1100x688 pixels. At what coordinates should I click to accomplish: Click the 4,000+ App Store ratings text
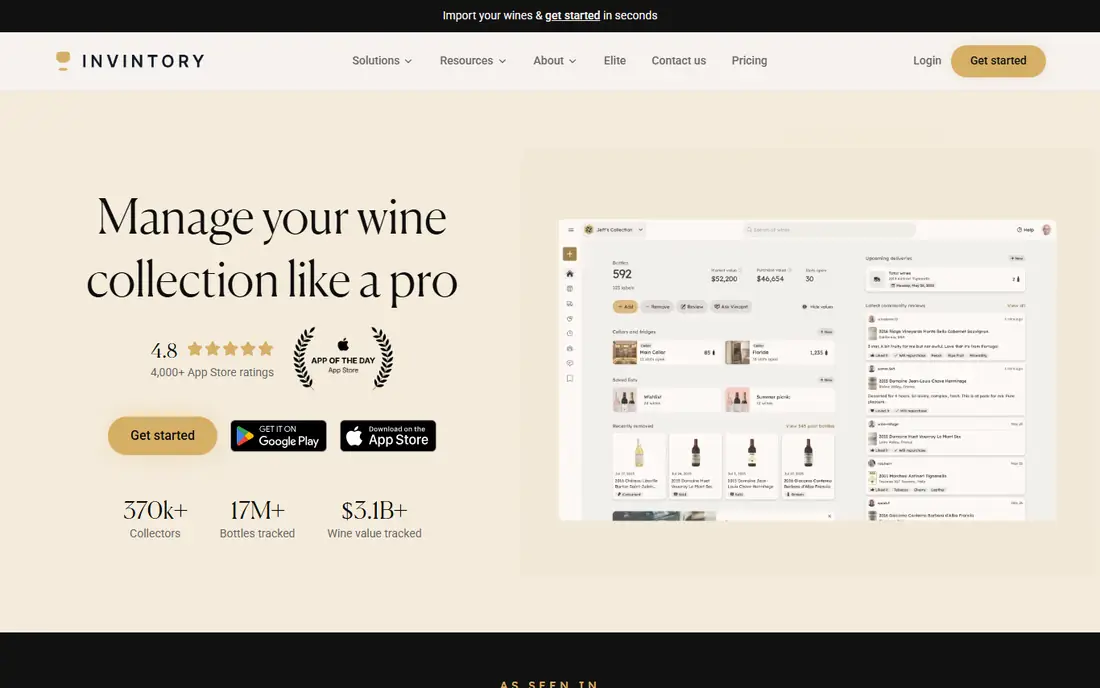click(212, 372)
